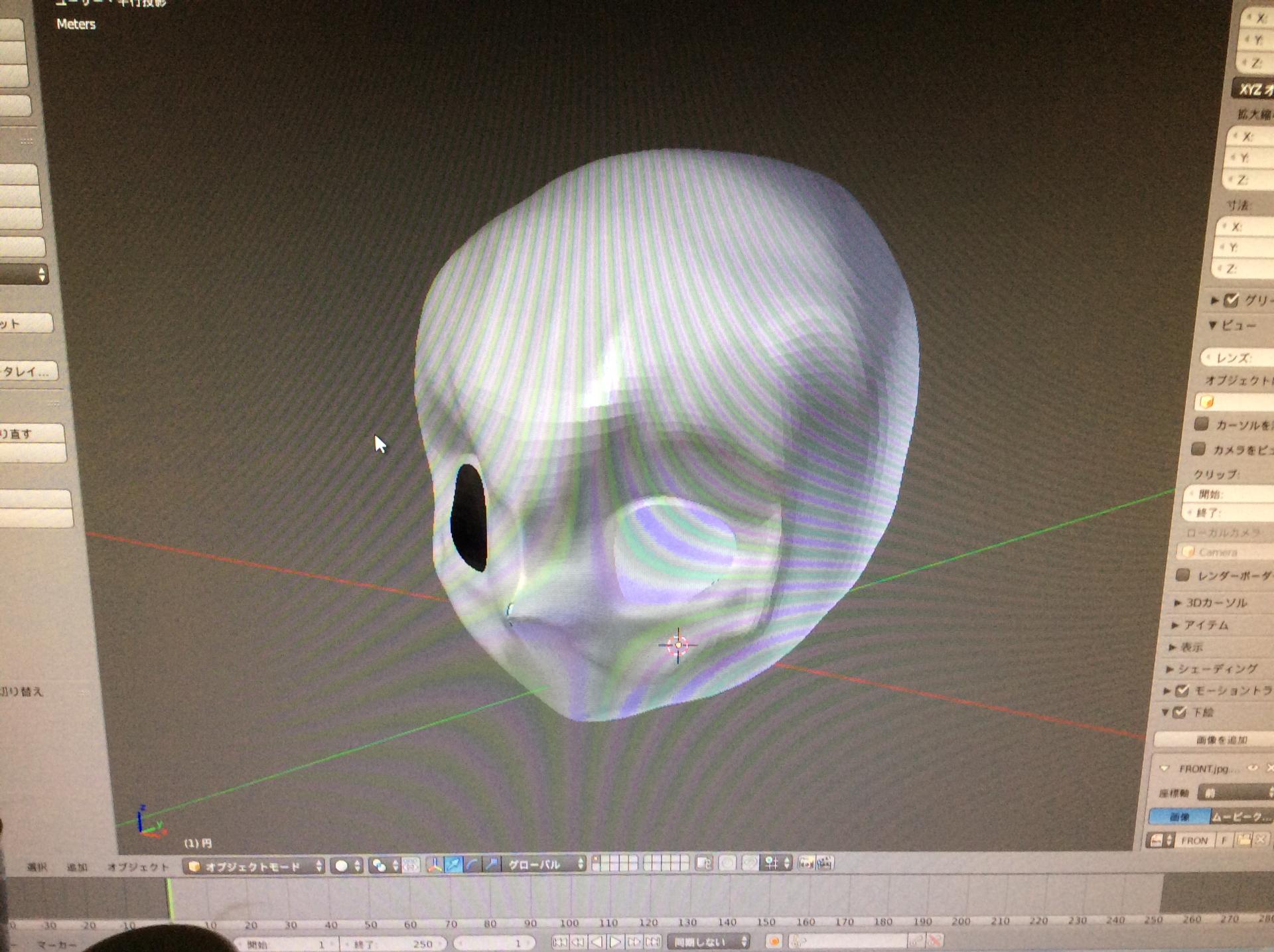Click the 画像を追加 button

[1214, 740]
